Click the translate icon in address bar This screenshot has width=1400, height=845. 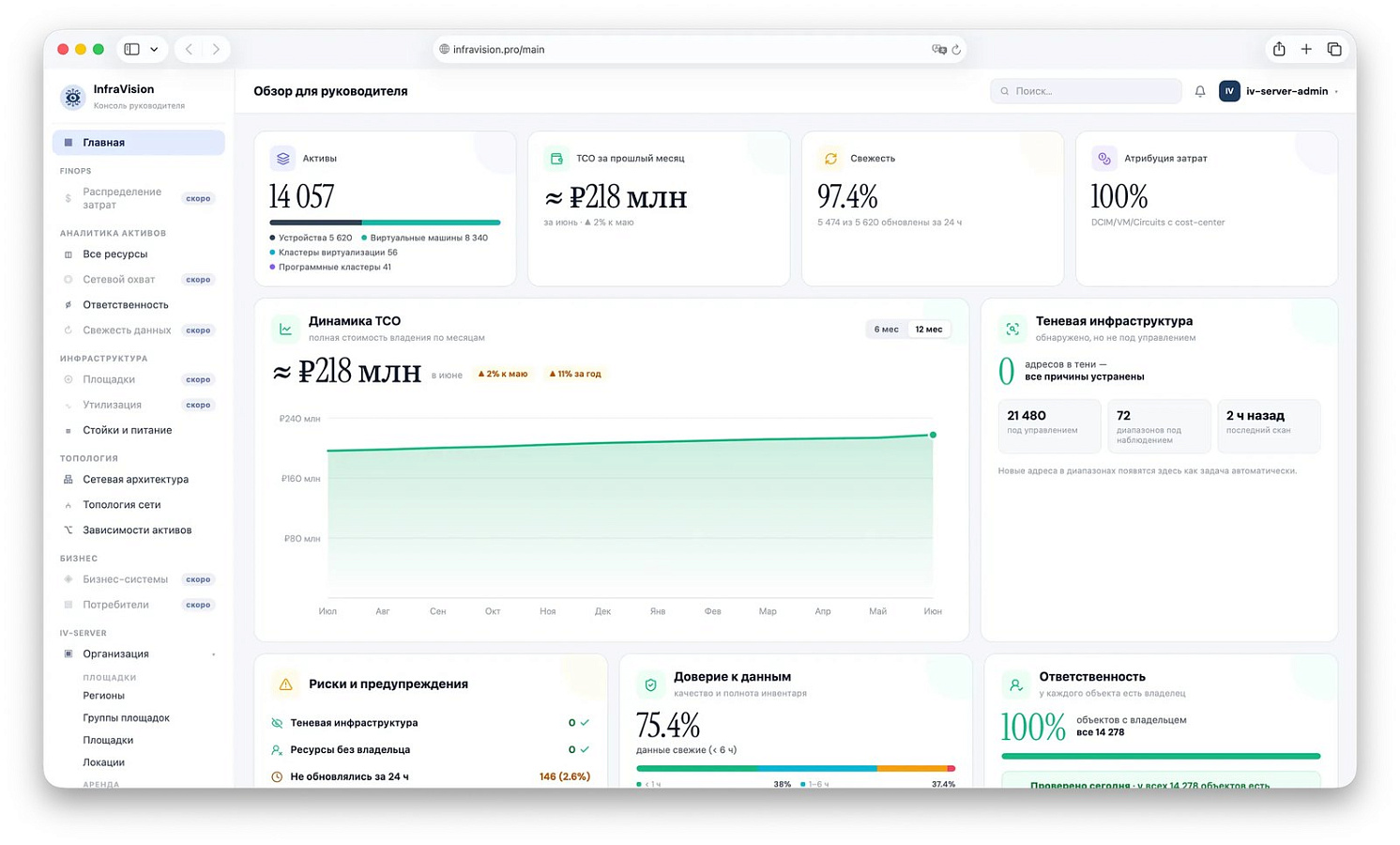[x=938, y=49]
